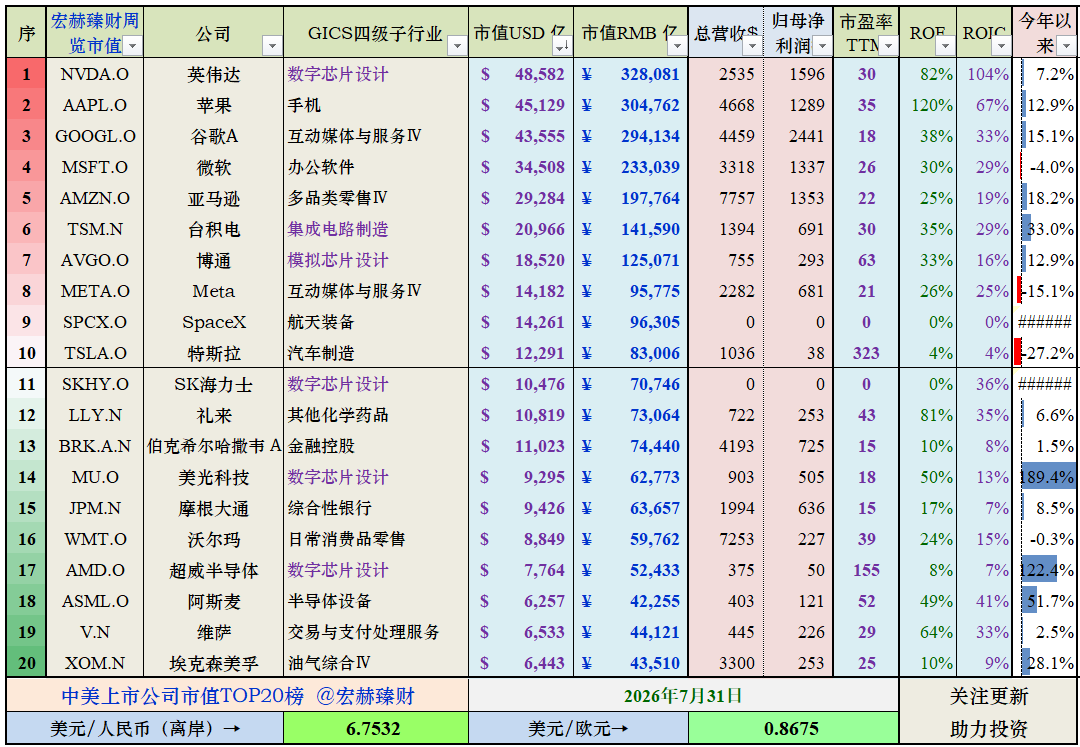Select Tesla P/E cell 323
Image resolution: width=1080 pixels, height=747 pixels.
coord(866,353)
